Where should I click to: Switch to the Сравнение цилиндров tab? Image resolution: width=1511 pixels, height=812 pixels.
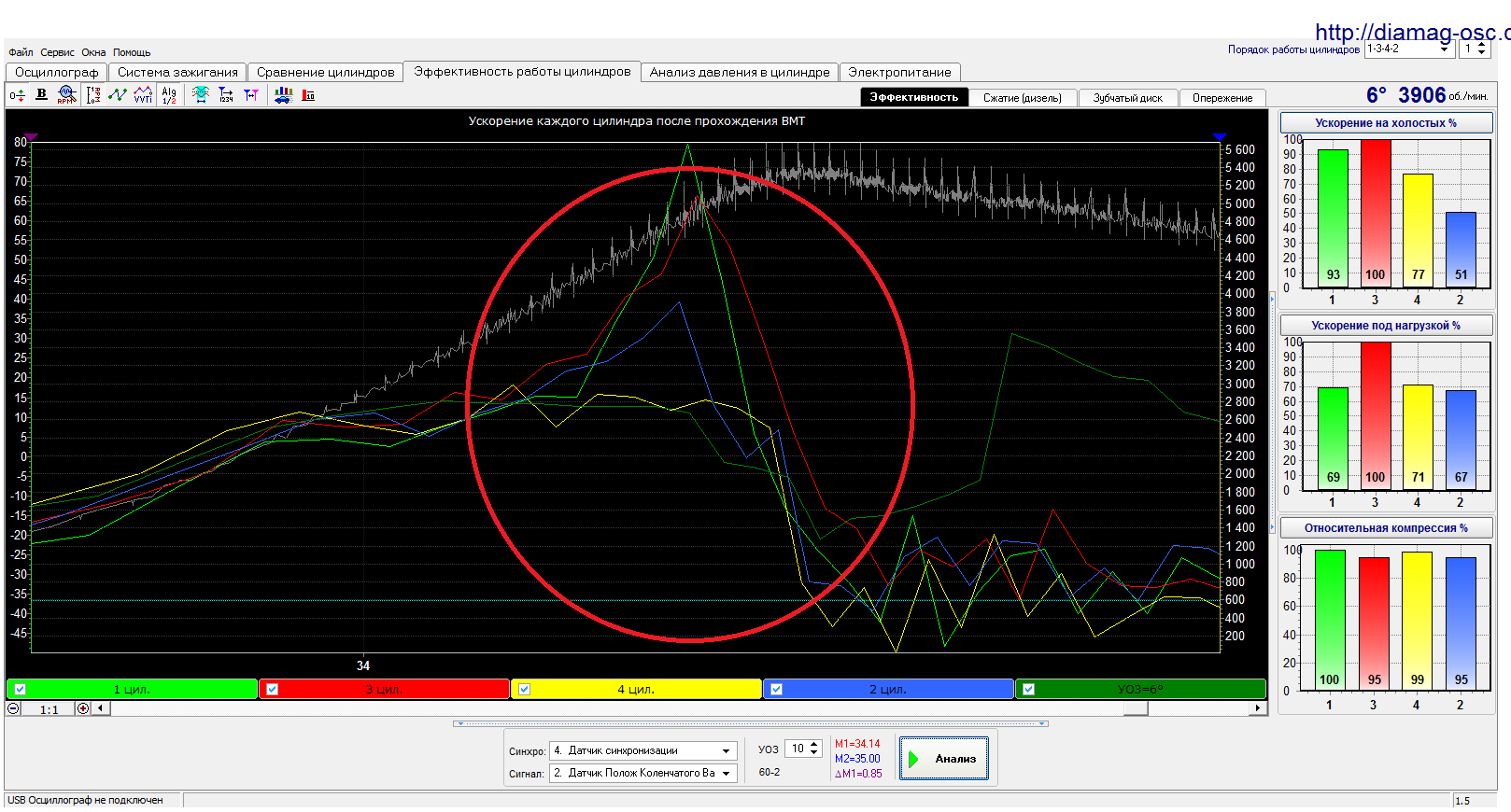(x=325, y=72)
